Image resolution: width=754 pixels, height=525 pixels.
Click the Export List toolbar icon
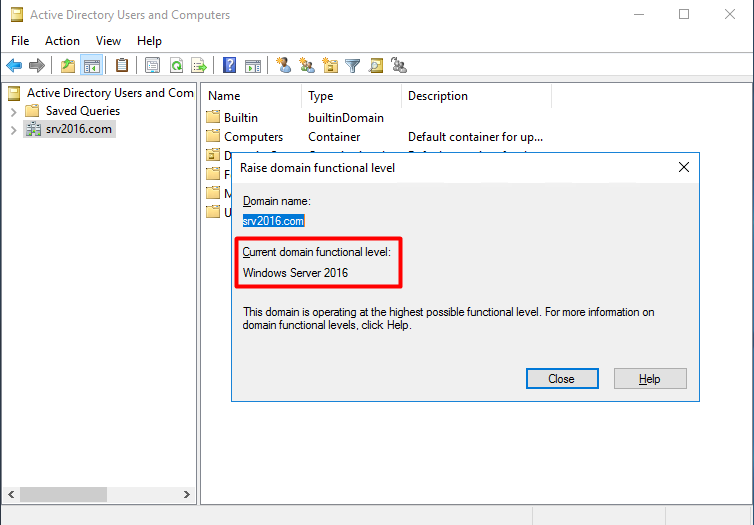pos(198,66)
